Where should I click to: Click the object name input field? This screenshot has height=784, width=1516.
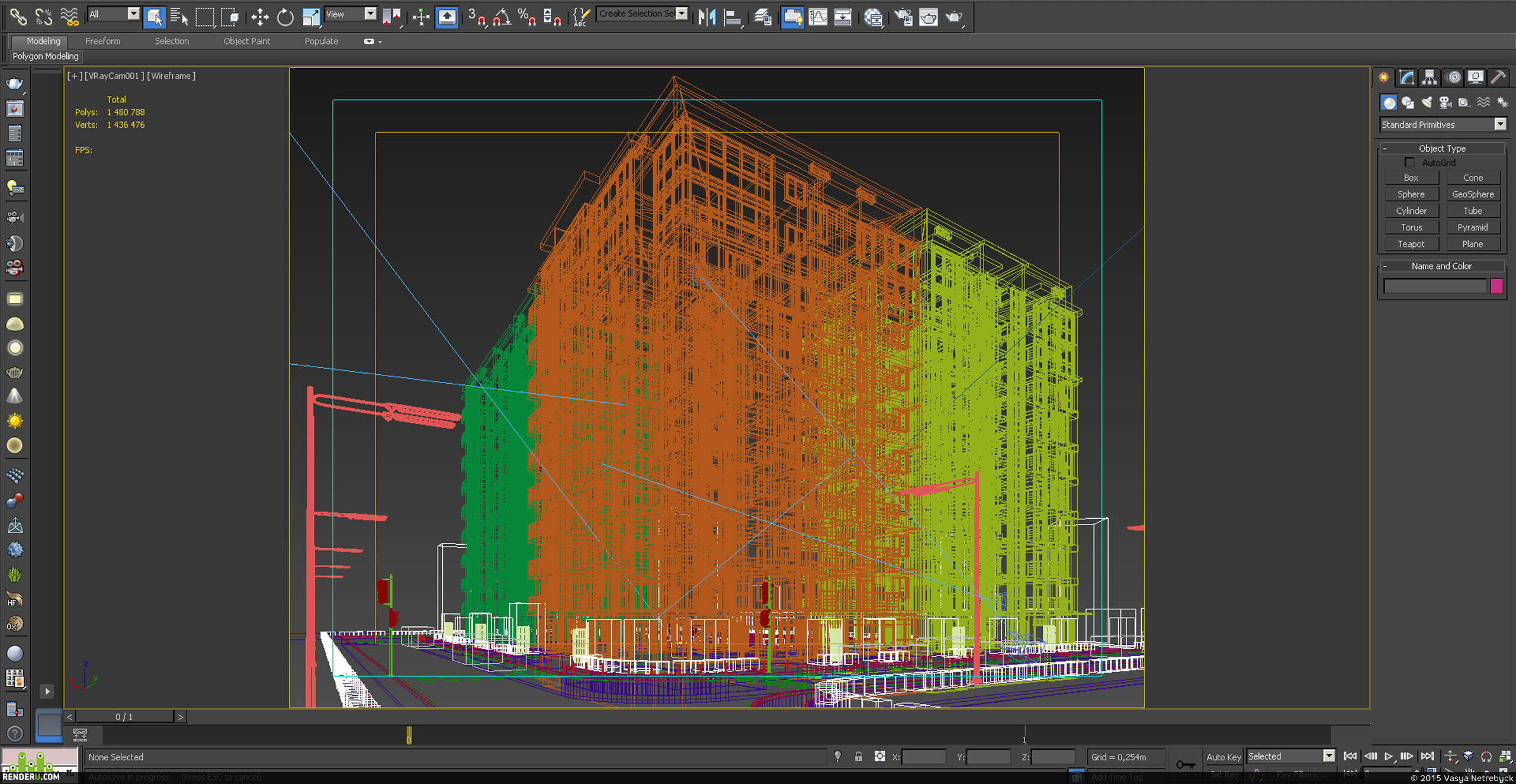(1435, 286)
